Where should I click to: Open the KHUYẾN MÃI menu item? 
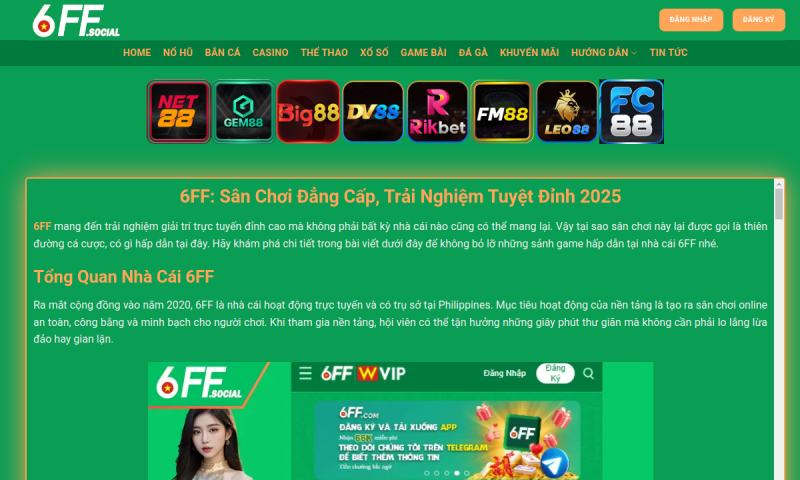(x=529, y=53)
